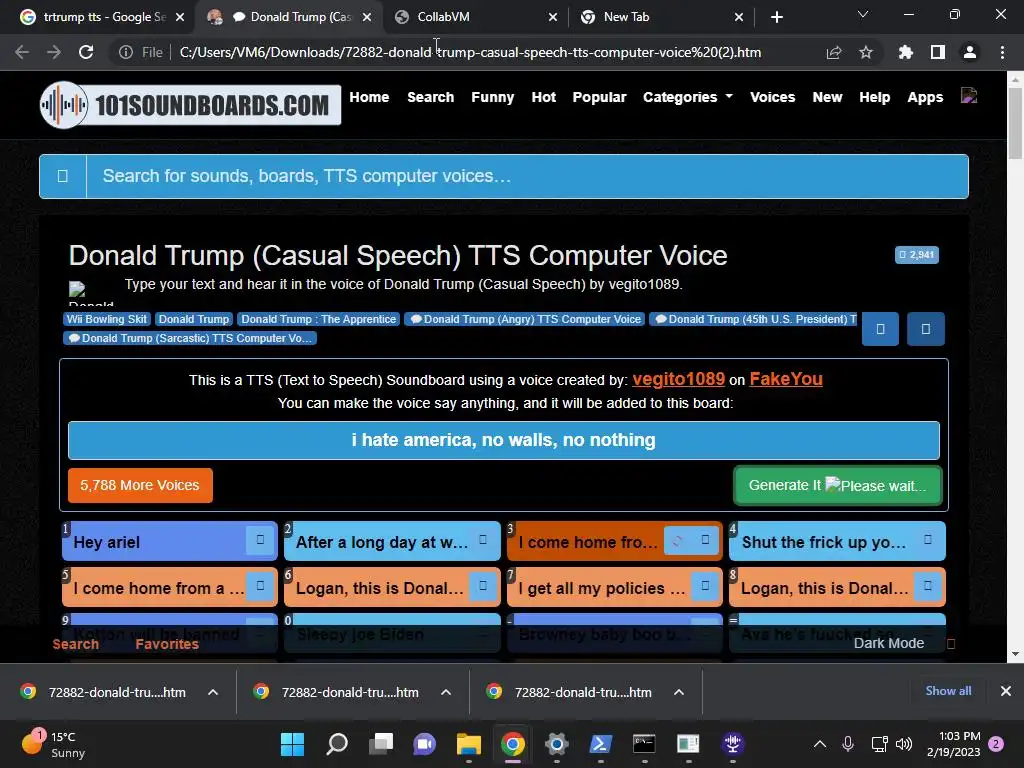
Task: Open Task View on taskbar
Action: coord(381,744)
